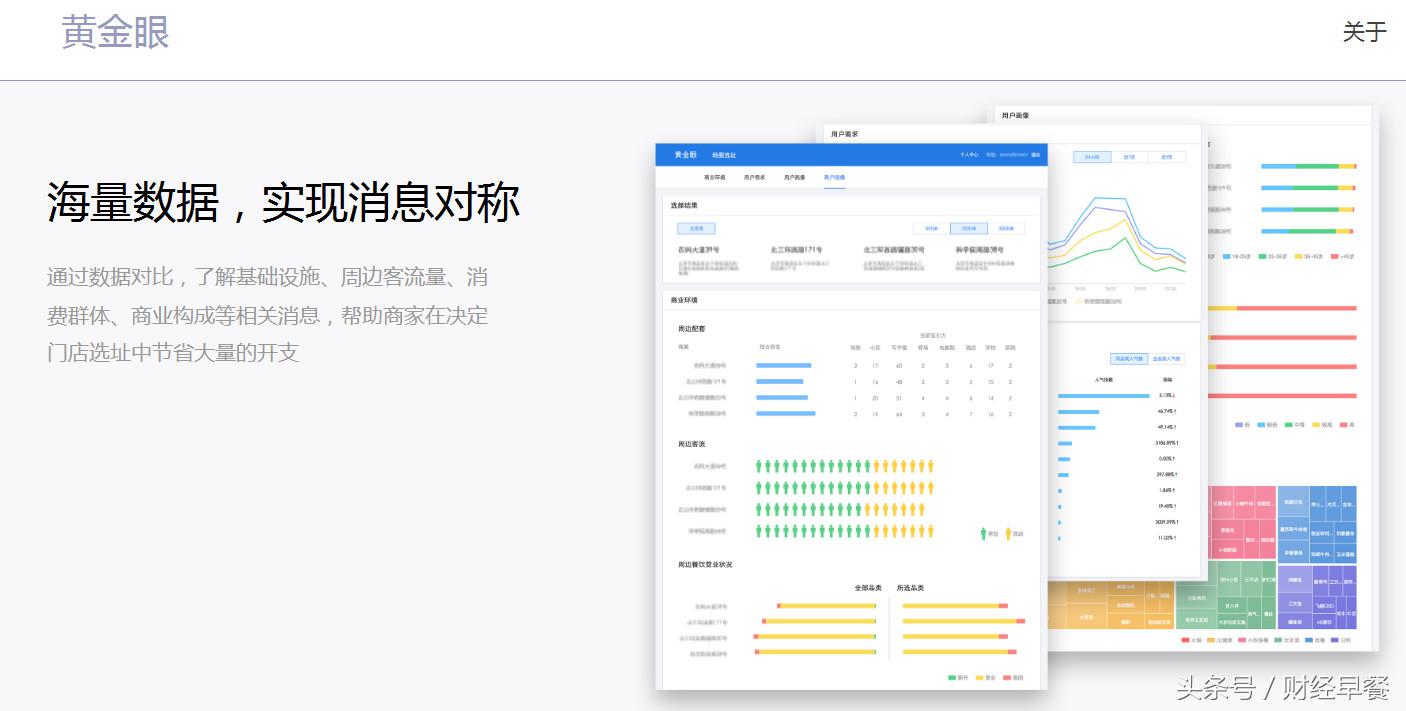Select 地图选址 in the top navigation
1406x711 pixels.
click(x=726, y=155)
